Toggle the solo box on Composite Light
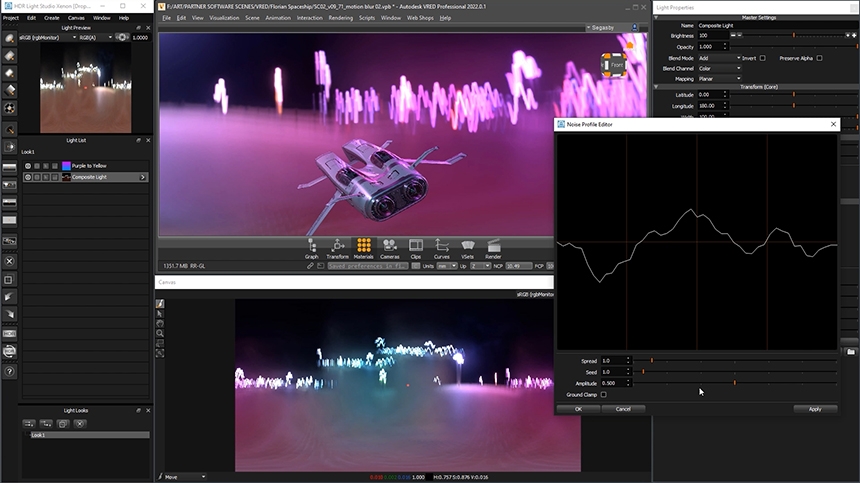This screenshot has height=483, width=860. (x=37, y=177)
